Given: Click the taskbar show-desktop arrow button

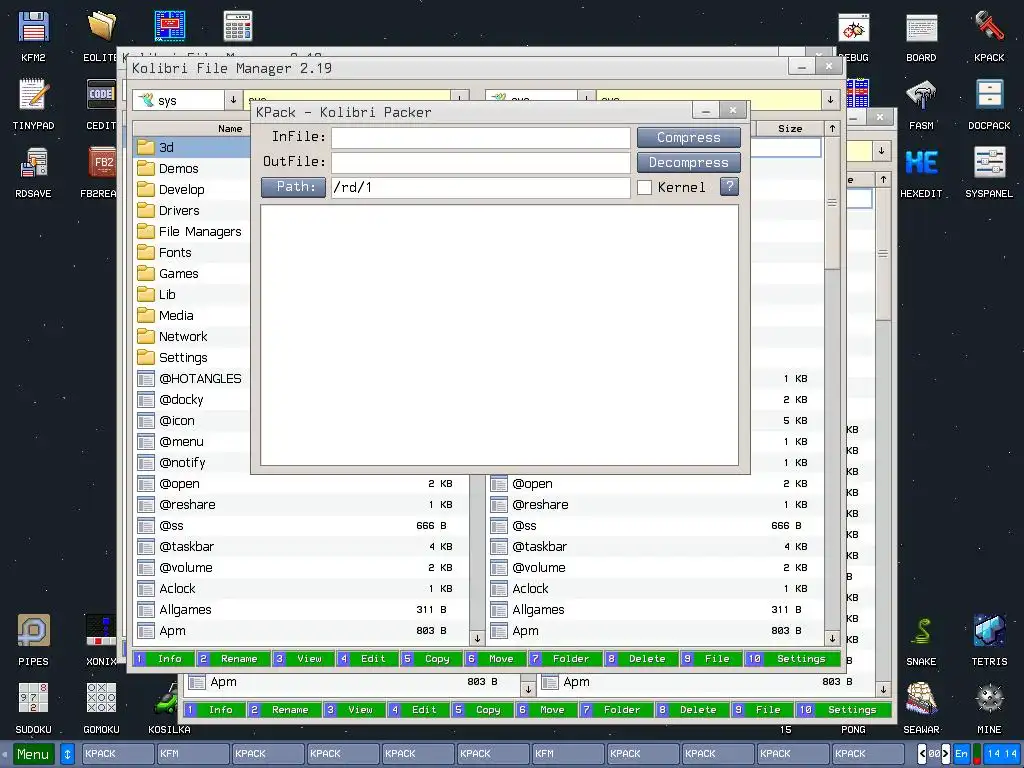Looking at the screenshot, I should (x=67, y=754).
